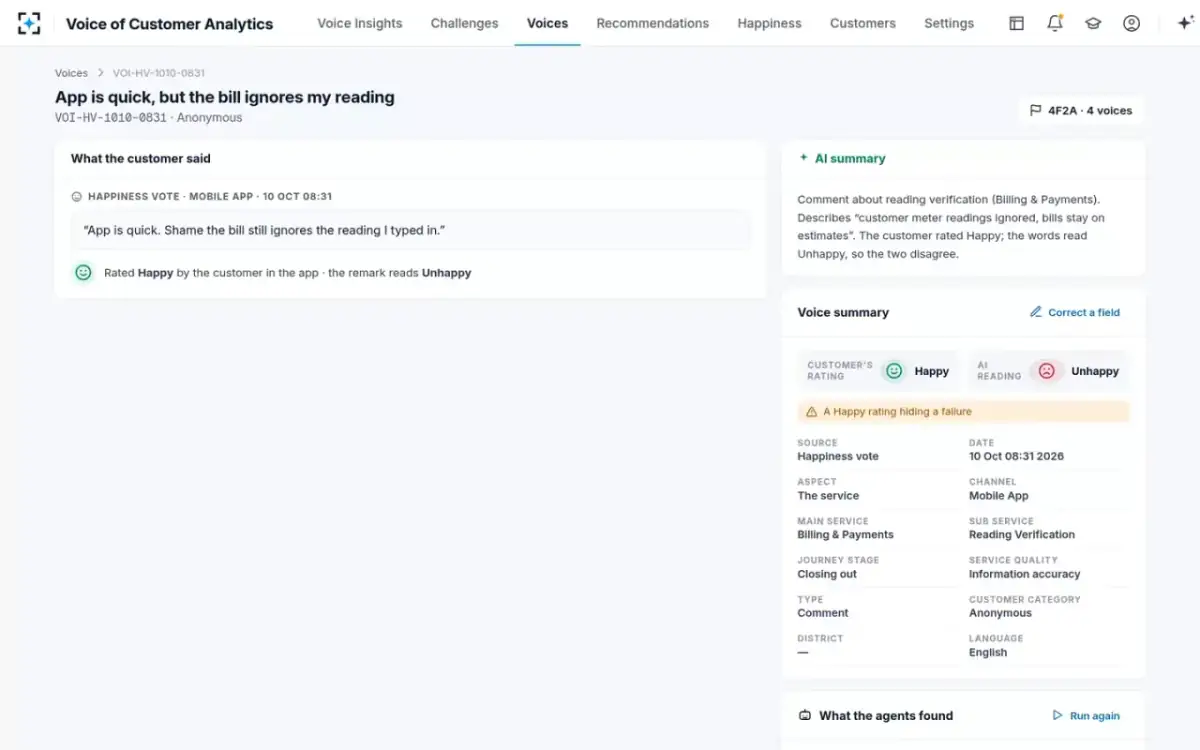Click the flag icon on 4F2A badge

point(1036,111)
